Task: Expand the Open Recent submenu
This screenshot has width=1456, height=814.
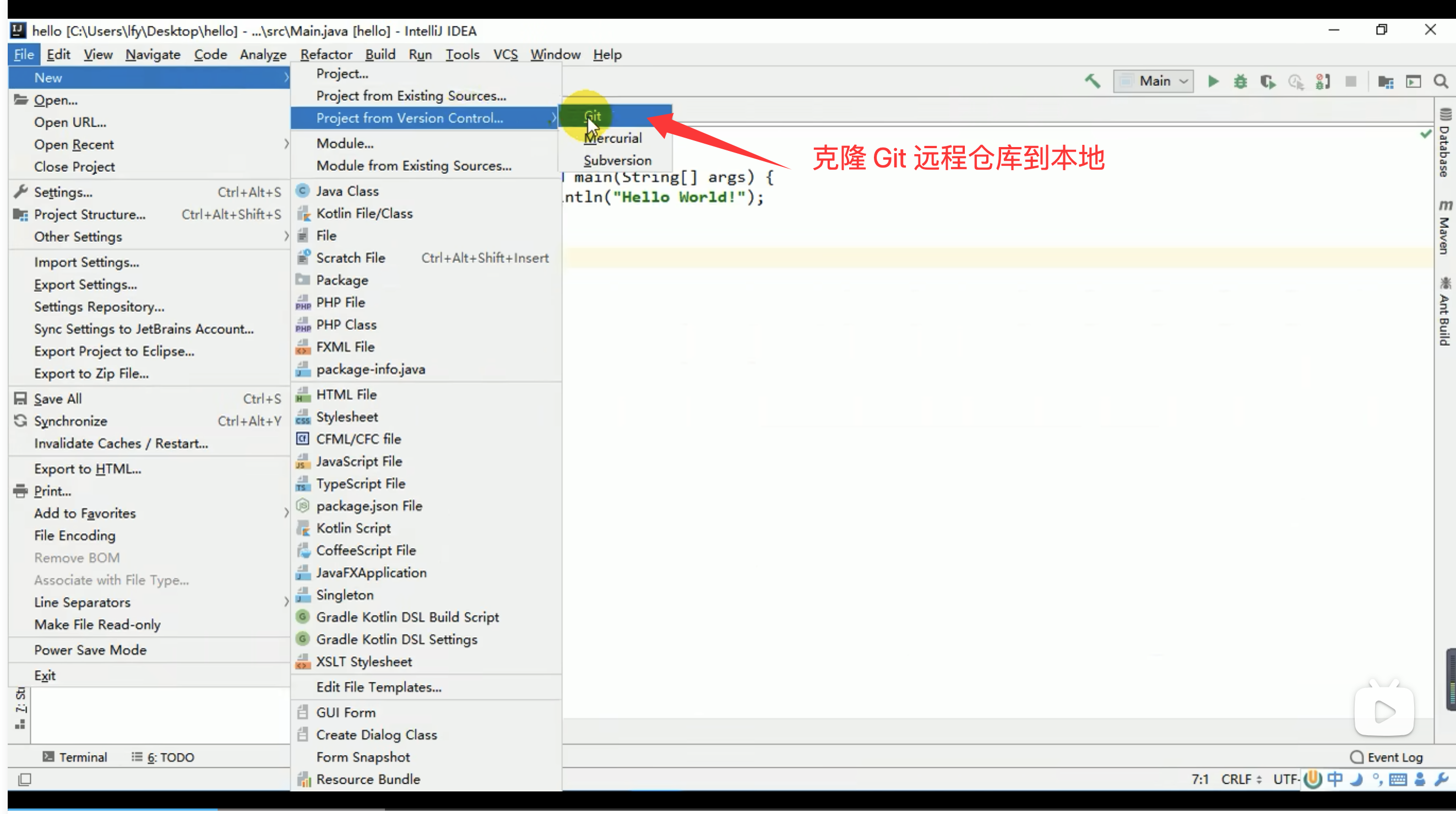Action: point(73,145)
